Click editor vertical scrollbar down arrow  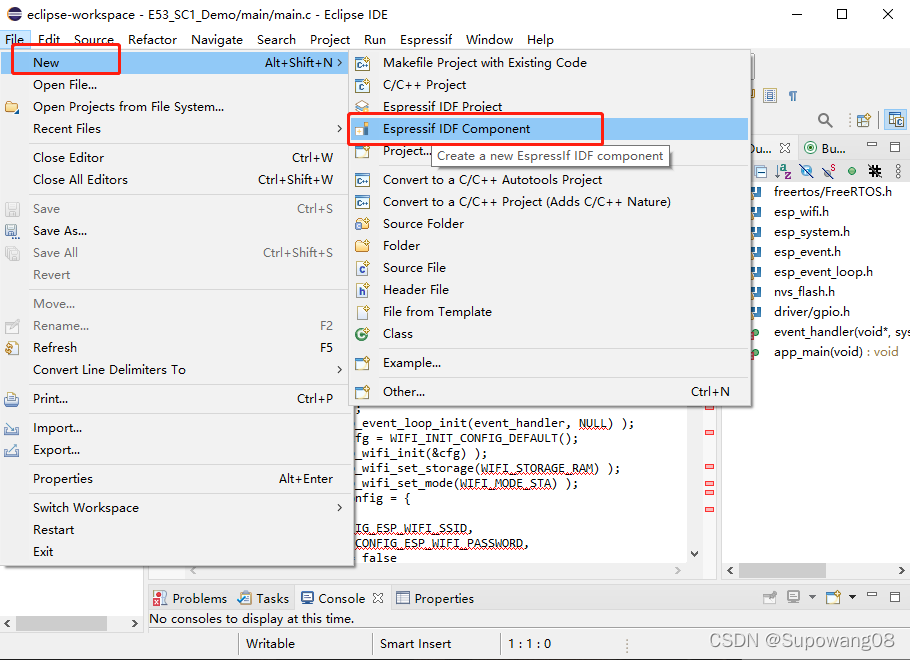(694, 554)
